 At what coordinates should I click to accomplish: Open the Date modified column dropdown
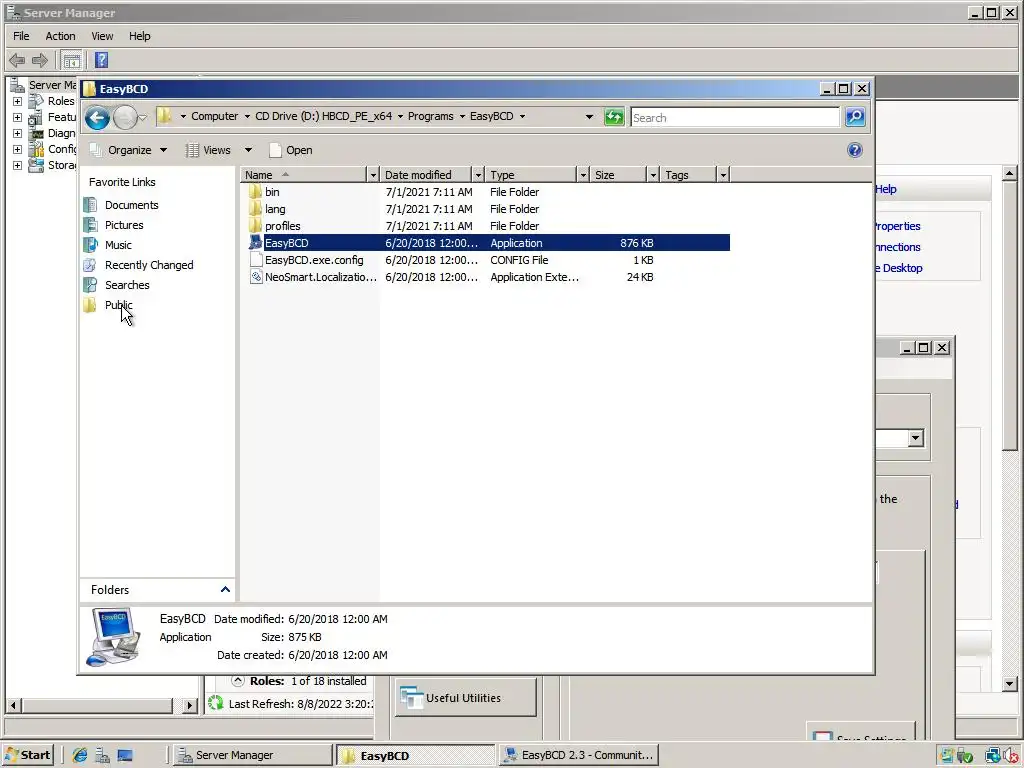click(x=478, y=175)
